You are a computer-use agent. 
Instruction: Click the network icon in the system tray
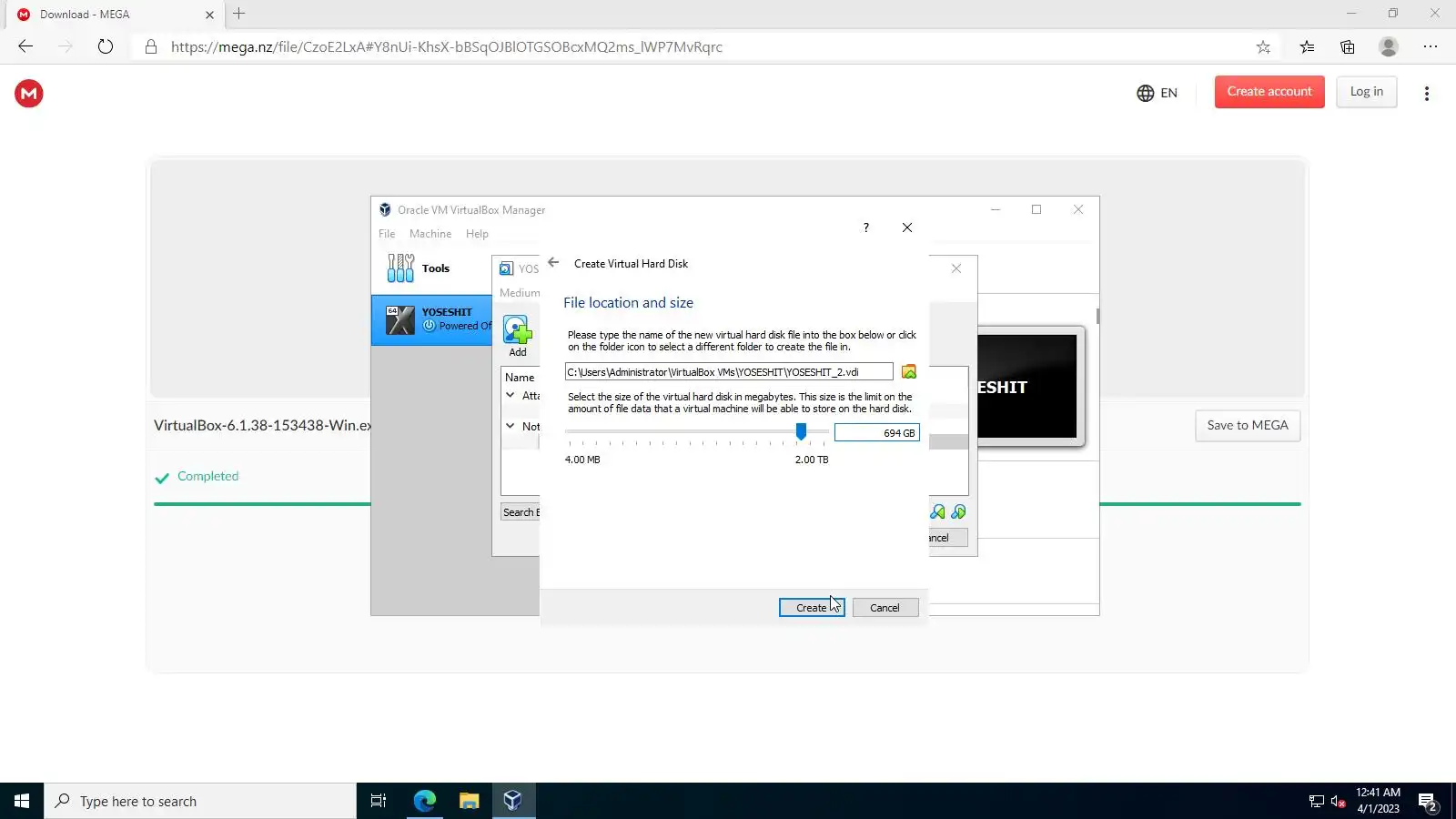[1316, 802]
